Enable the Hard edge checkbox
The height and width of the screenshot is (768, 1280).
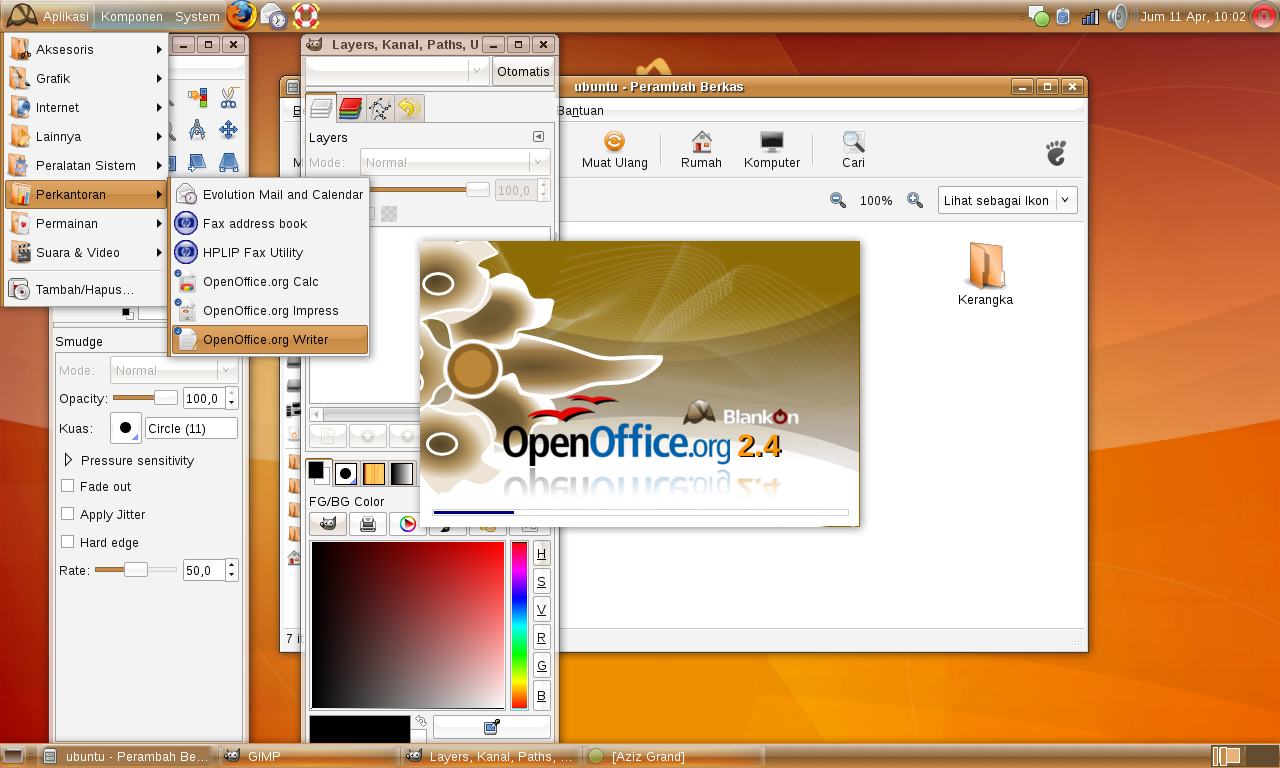point(68,542)
